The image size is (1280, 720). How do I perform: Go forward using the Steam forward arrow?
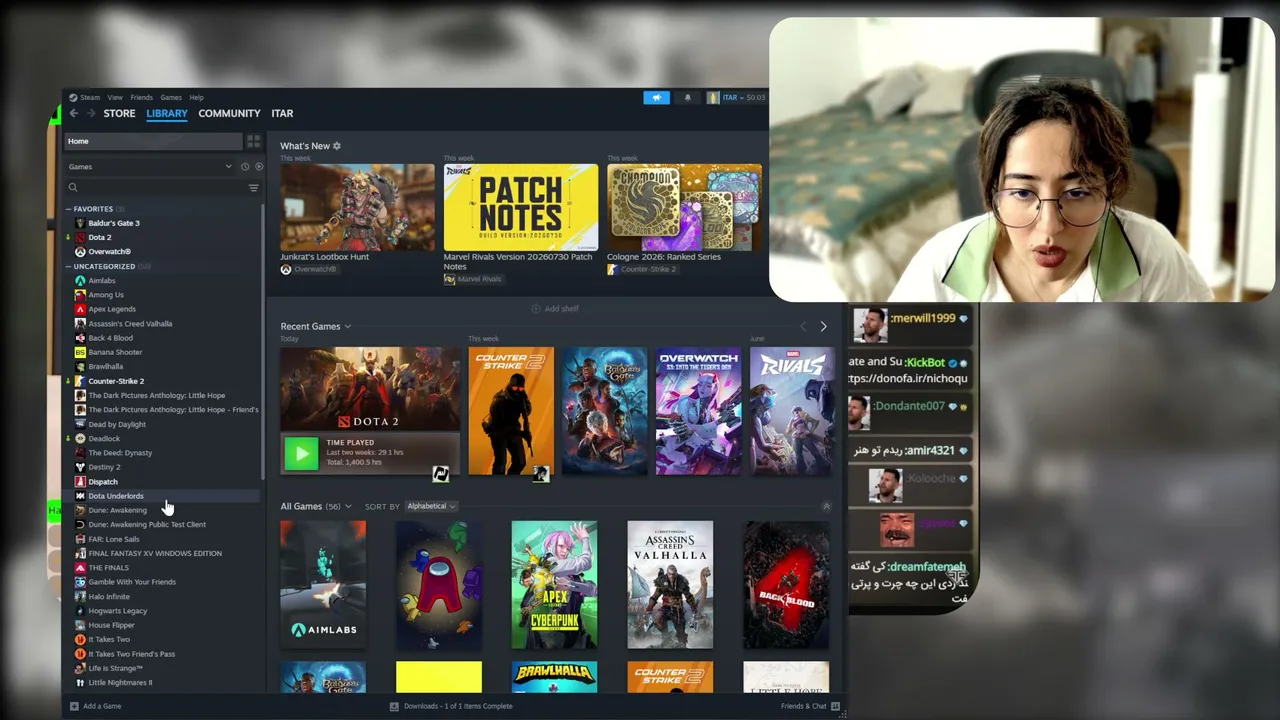coord(91,114)
